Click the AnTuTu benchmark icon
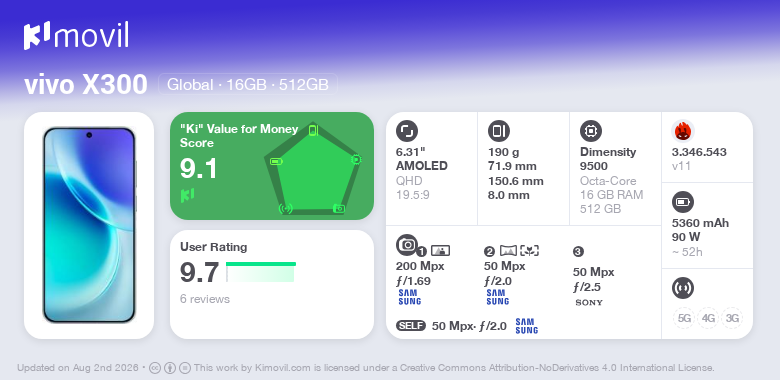The image size is (780, 380). 683,131
